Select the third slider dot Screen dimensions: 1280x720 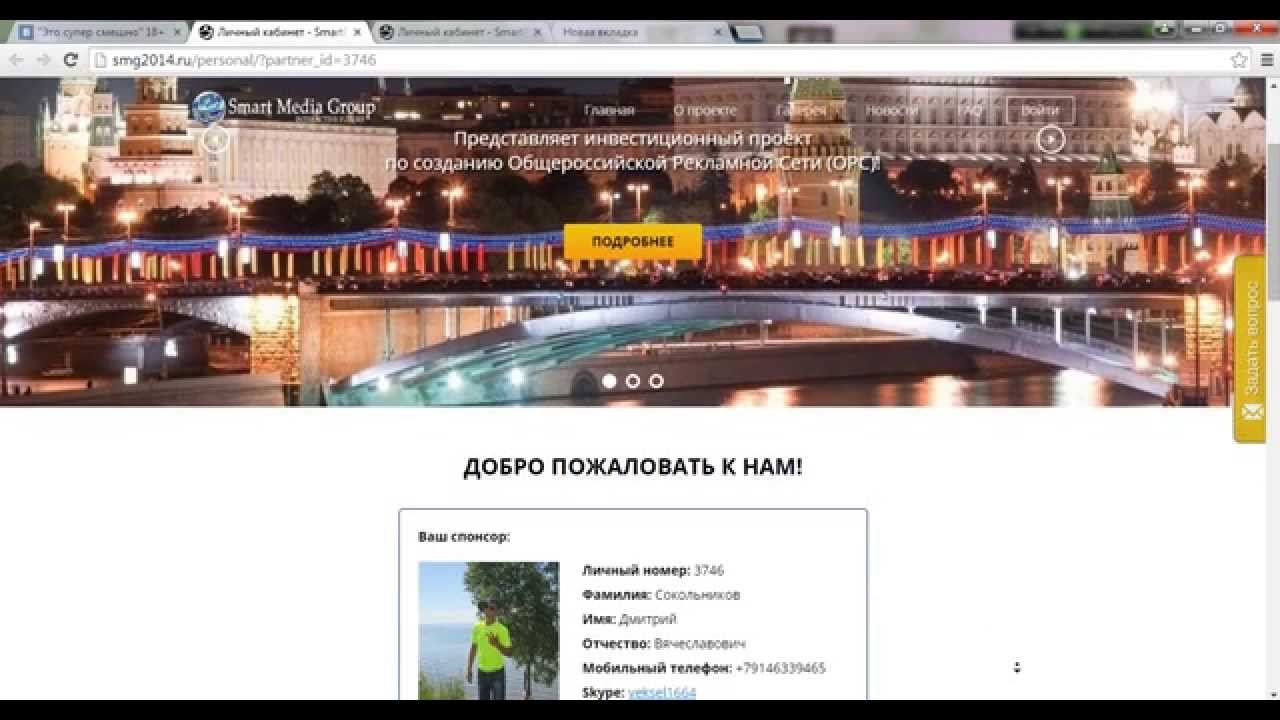click(656, 381)
